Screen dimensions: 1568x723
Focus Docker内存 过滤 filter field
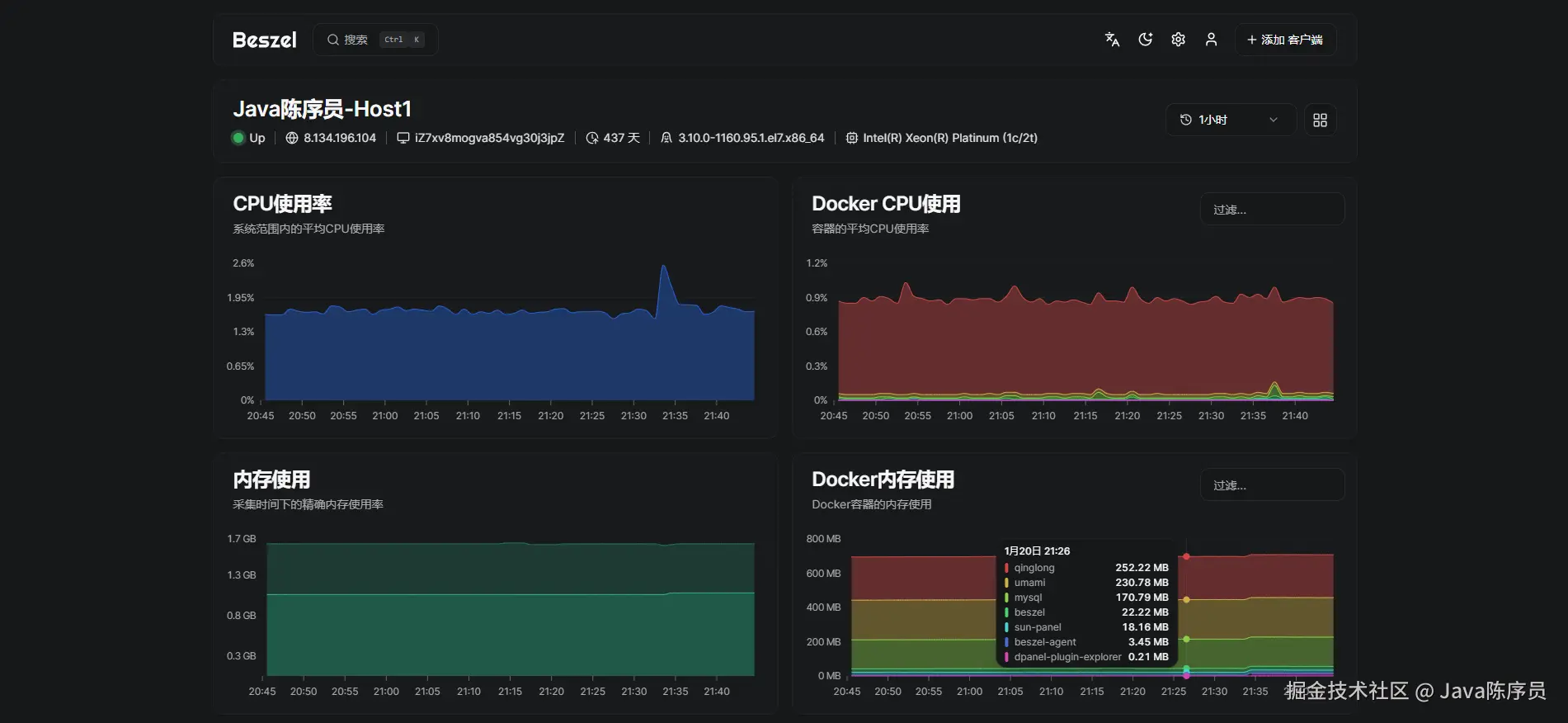tap(1272, 485)
